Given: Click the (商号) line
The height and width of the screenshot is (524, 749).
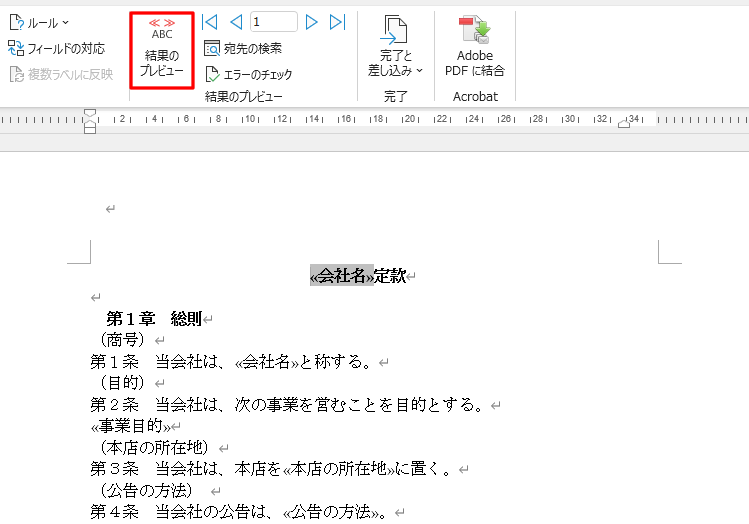Looking at the screenshot, I should click(122, 340).
